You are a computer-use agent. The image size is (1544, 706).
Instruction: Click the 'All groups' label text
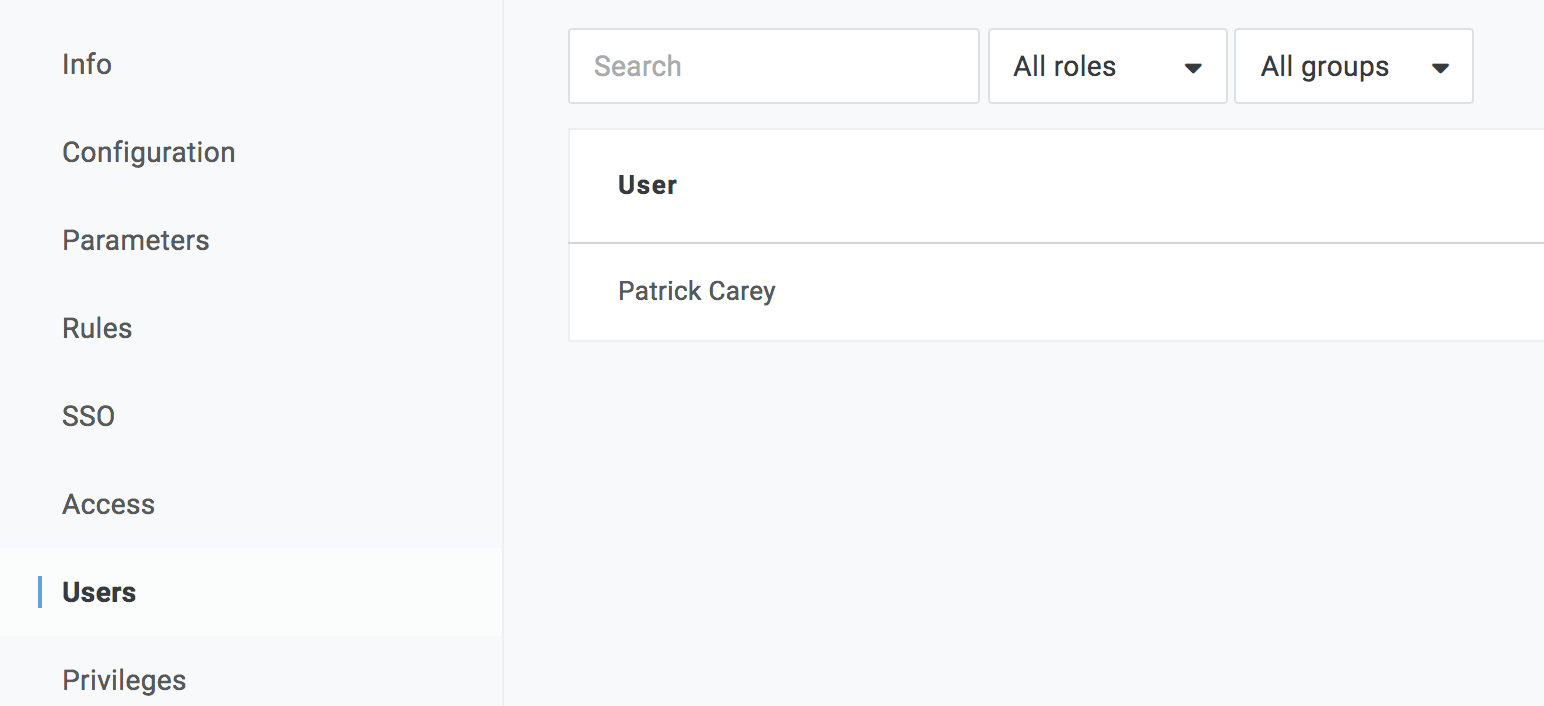tap(1324, 67)
